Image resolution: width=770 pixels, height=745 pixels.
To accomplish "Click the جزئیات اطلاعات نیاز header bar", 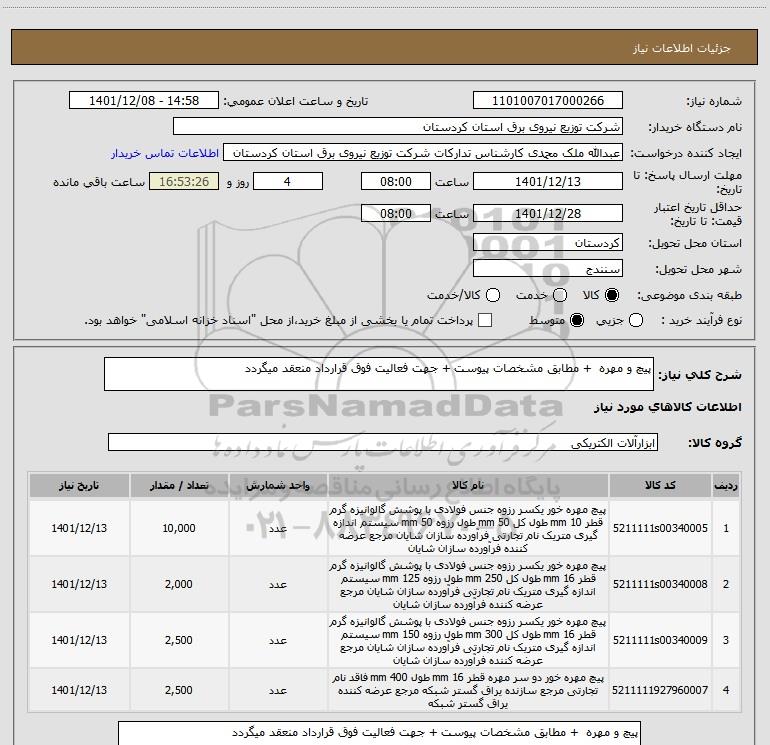I will (384, 47).
